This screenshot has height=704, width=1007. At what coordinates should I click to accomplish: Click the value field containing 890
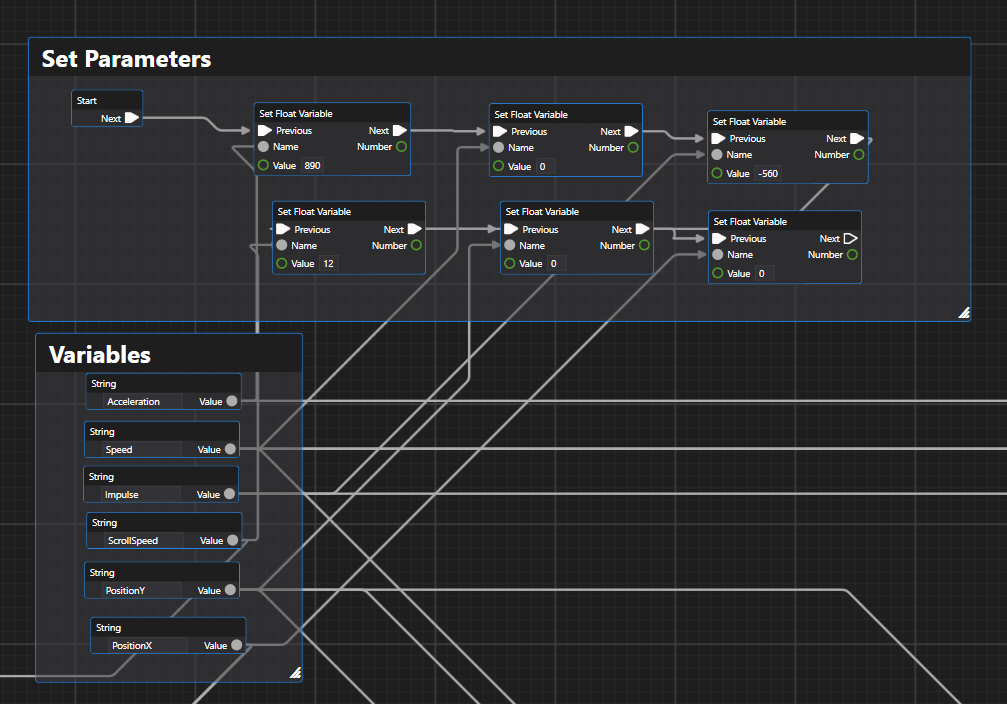click(x=313, y=165)
